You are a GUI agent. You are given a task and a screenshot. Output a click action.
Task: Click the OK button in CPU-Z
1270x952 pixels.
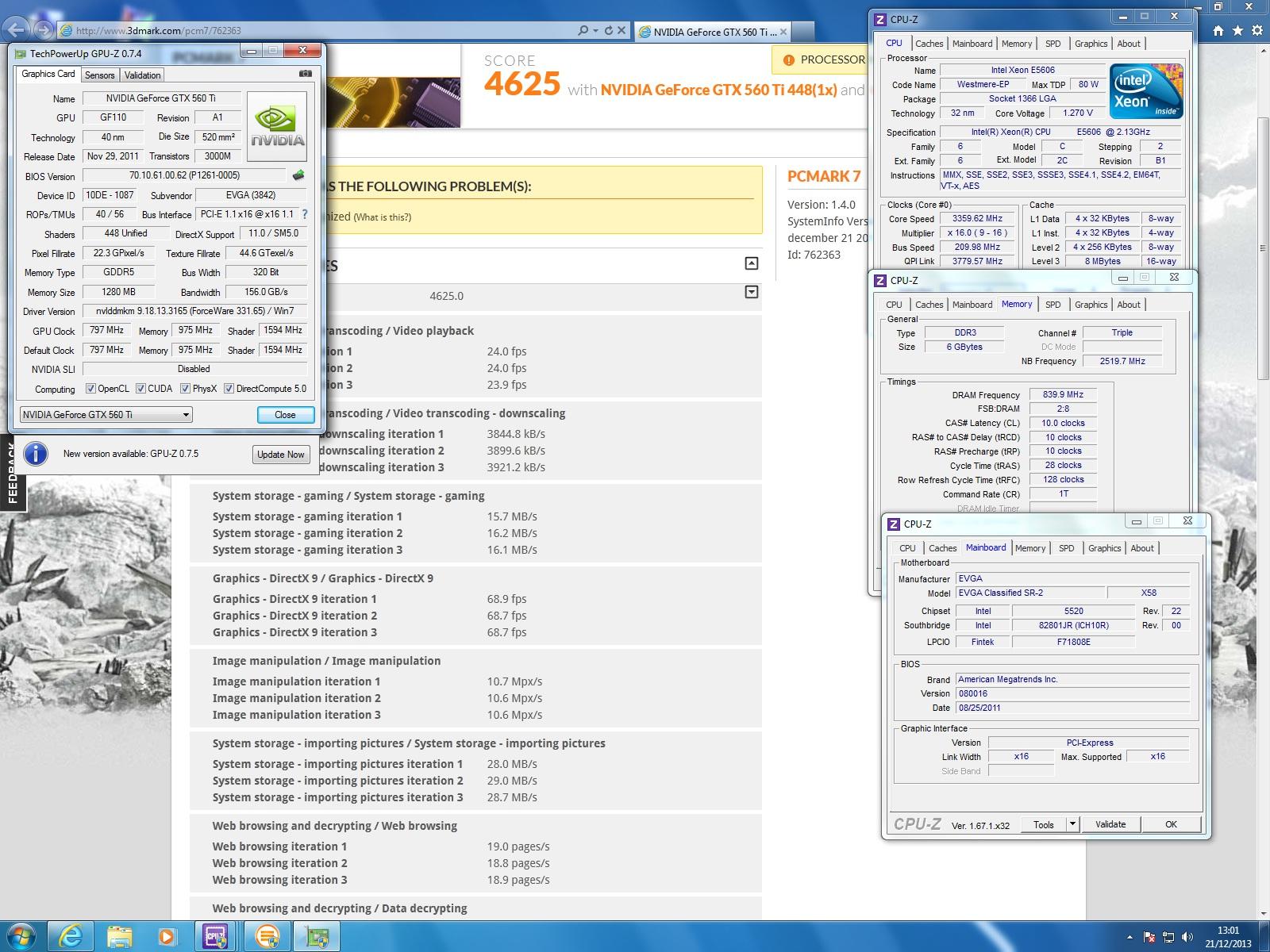tap(1171, 824)
